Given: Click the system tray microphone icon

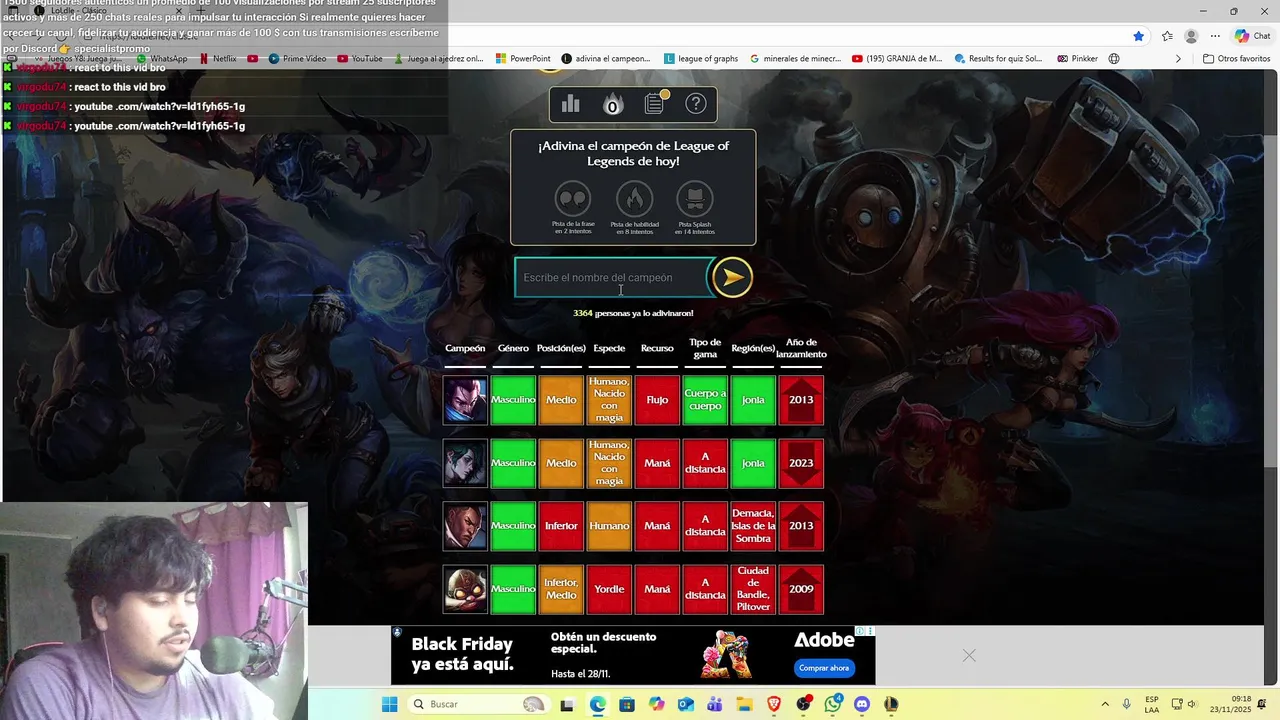Looking at the screenshot, I should 1126,704.
